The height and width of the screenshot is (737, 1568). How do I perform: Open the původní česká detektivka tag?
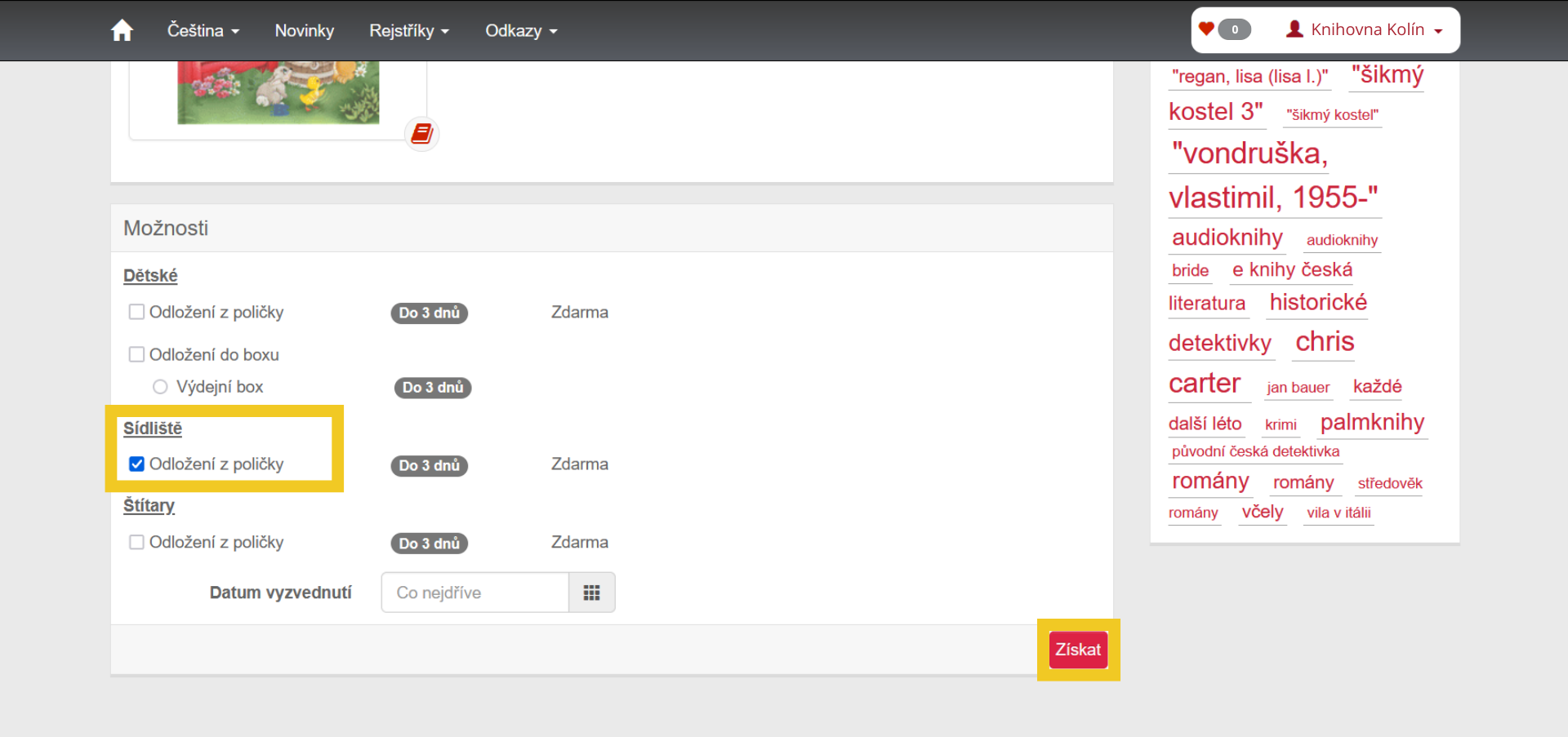1255,452
